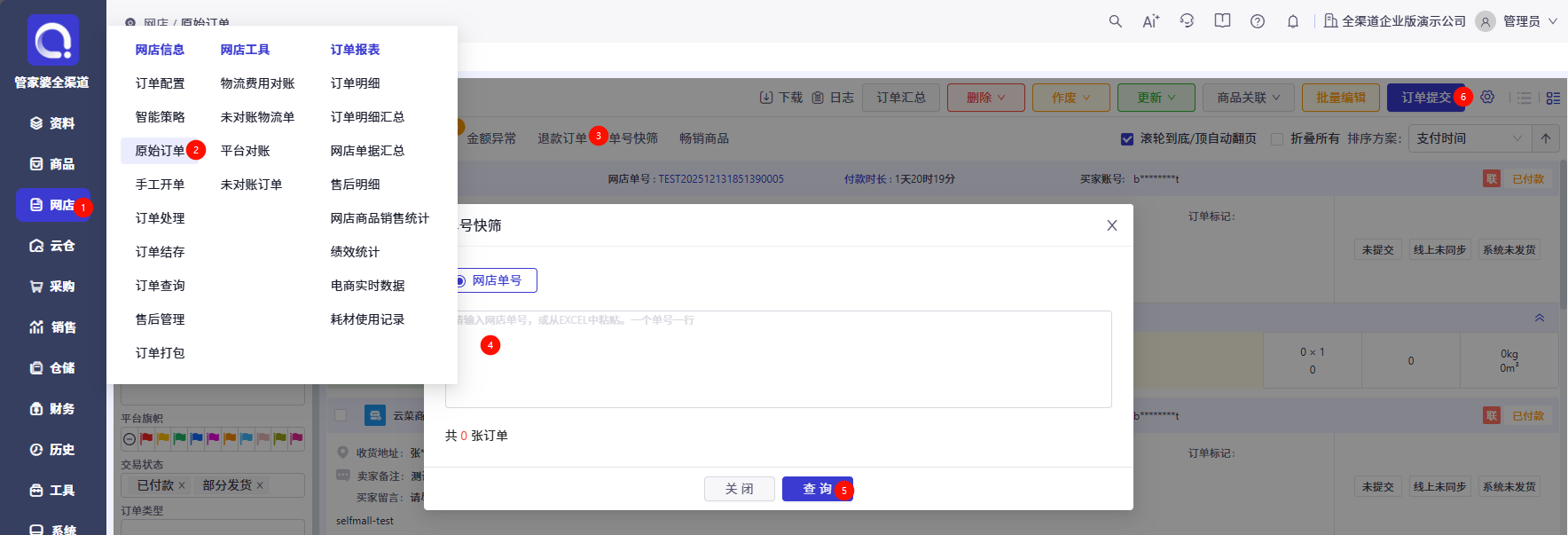The height and width of the screenshot is (535, 1568).
Task: Click the 管理员 user avatar icon
Action: (x=1486, y=21)
